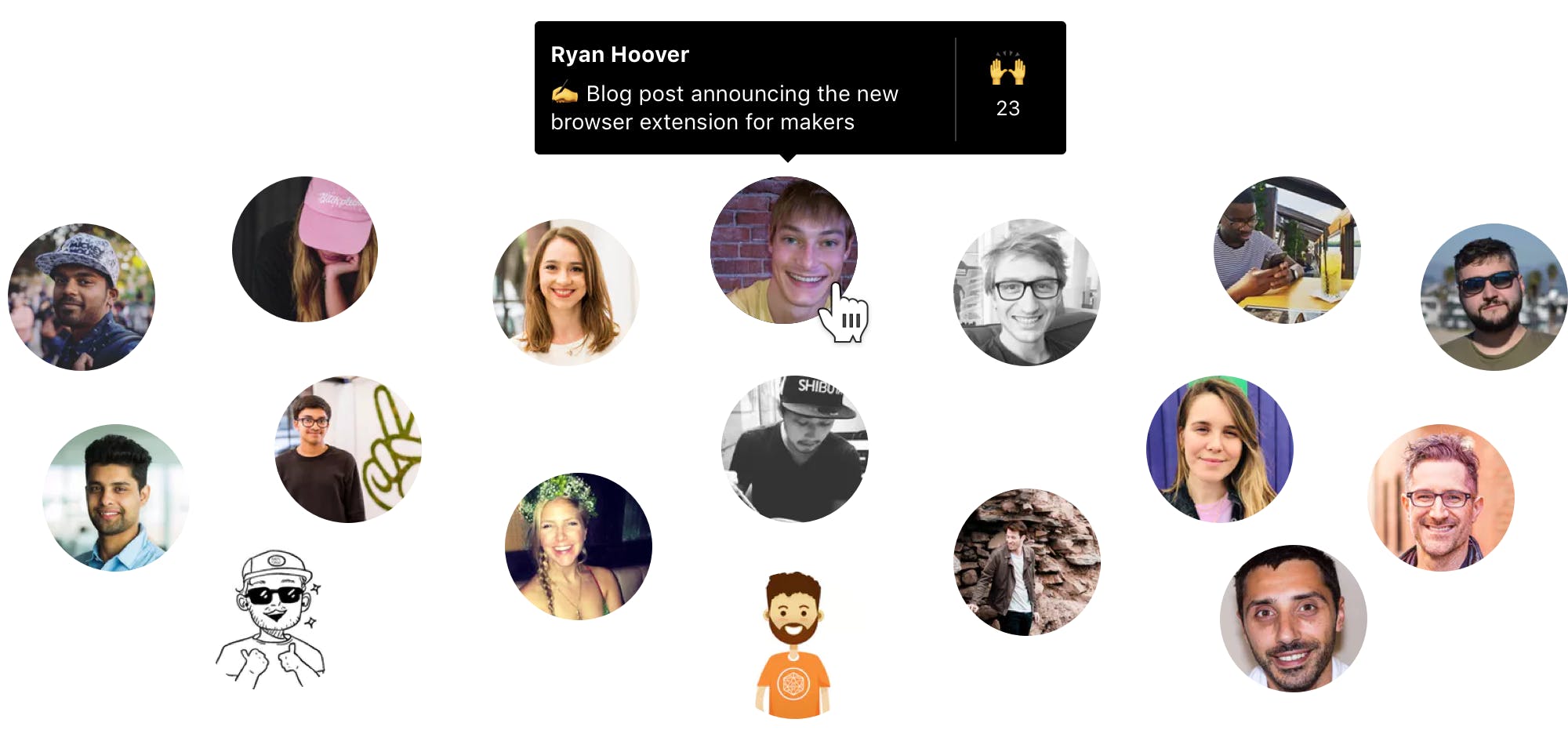The width and height of the screenshot is (1568, 730).
Task: Click avatar of man with purple hair
Action: (x=1441, y=497)
